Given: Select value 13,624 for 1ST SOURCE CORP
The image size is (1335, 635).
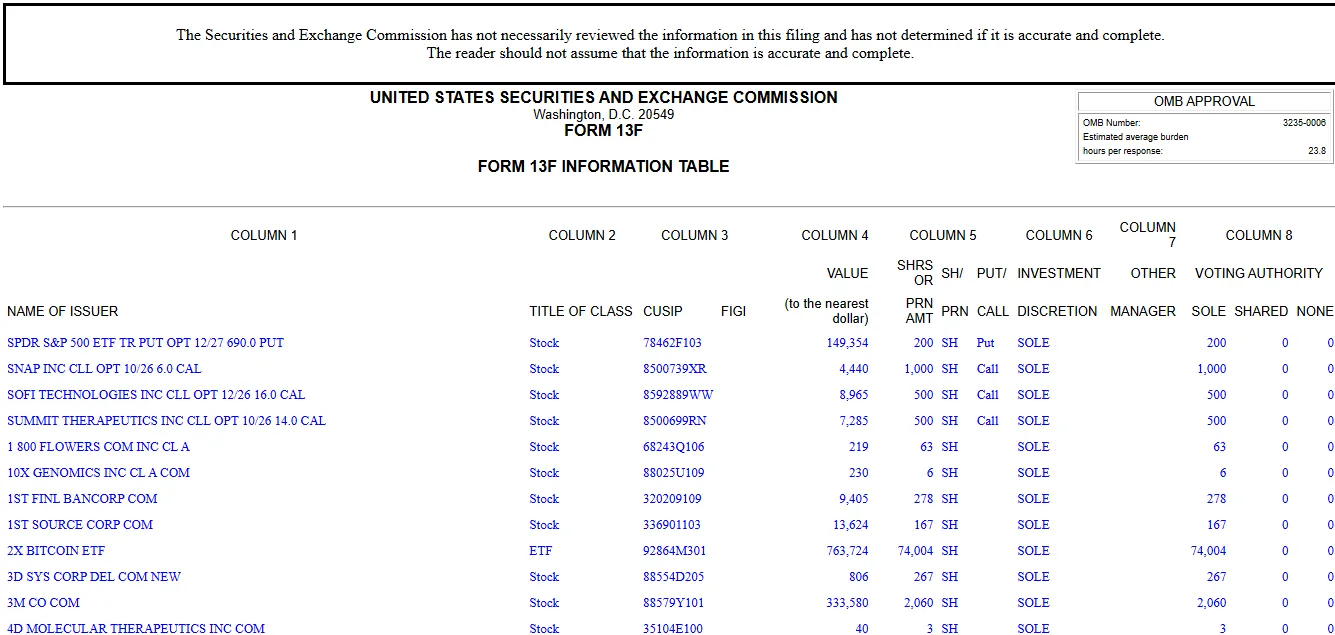Looking at the screenshot, I should click(x=851, y=525).
